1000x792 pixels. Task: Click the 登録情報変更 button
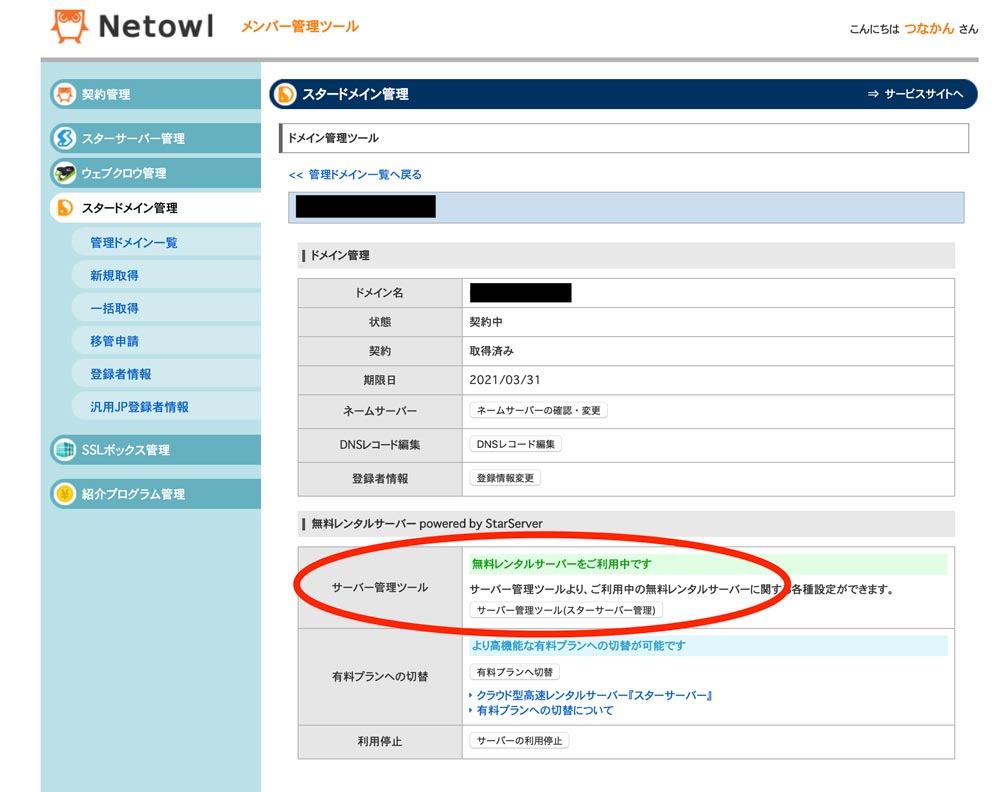[x=505, y=478]
